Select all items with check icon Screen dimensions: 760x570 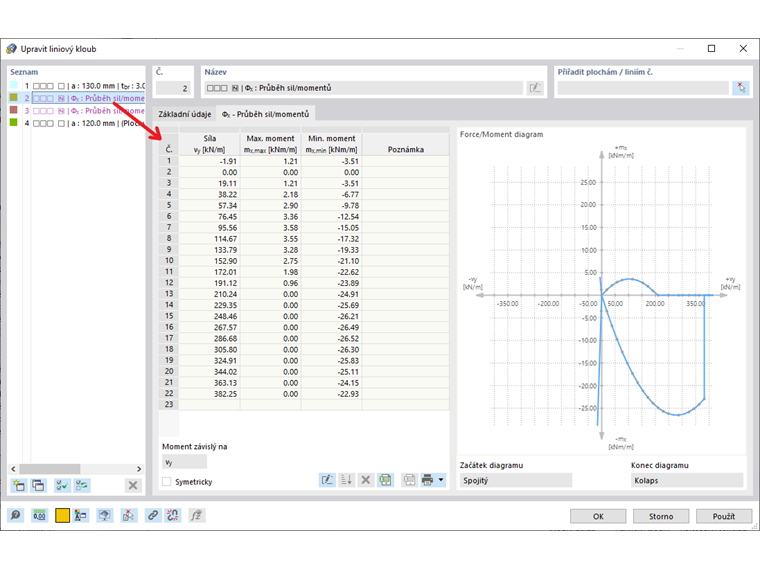click(x=62, y=485)
